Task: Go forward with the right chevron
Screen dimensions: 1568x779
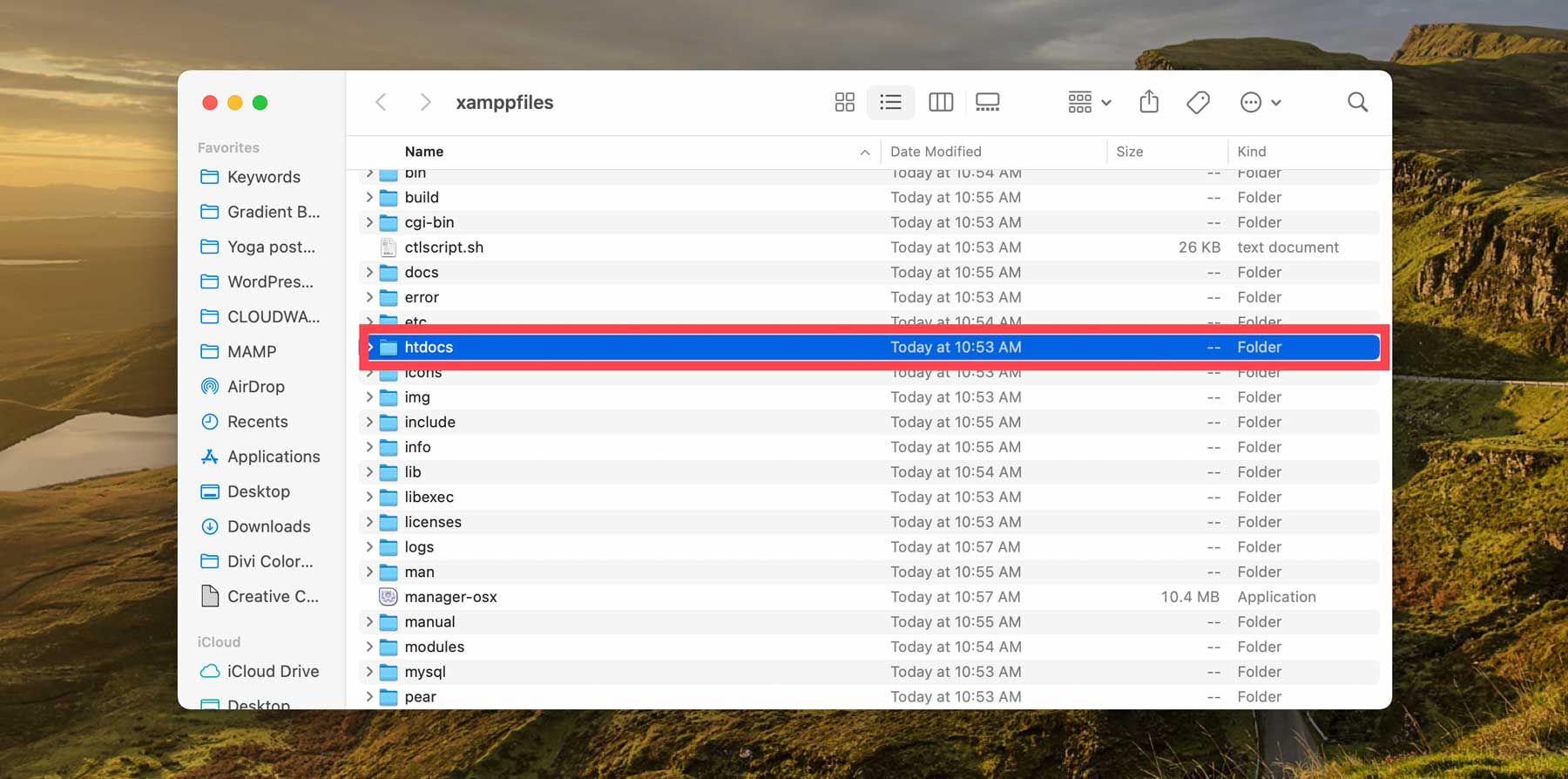Action: tap(425, 102)
